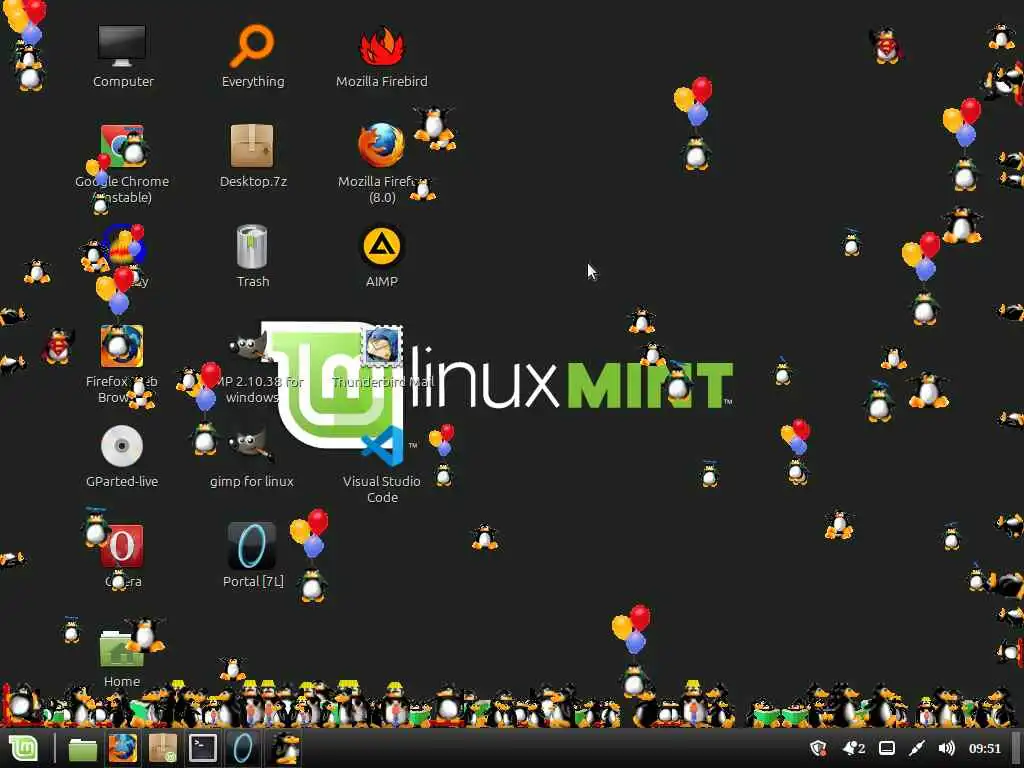Open the calendar from the 09:51 clock

pyautogui.click(x=985, y=748)
